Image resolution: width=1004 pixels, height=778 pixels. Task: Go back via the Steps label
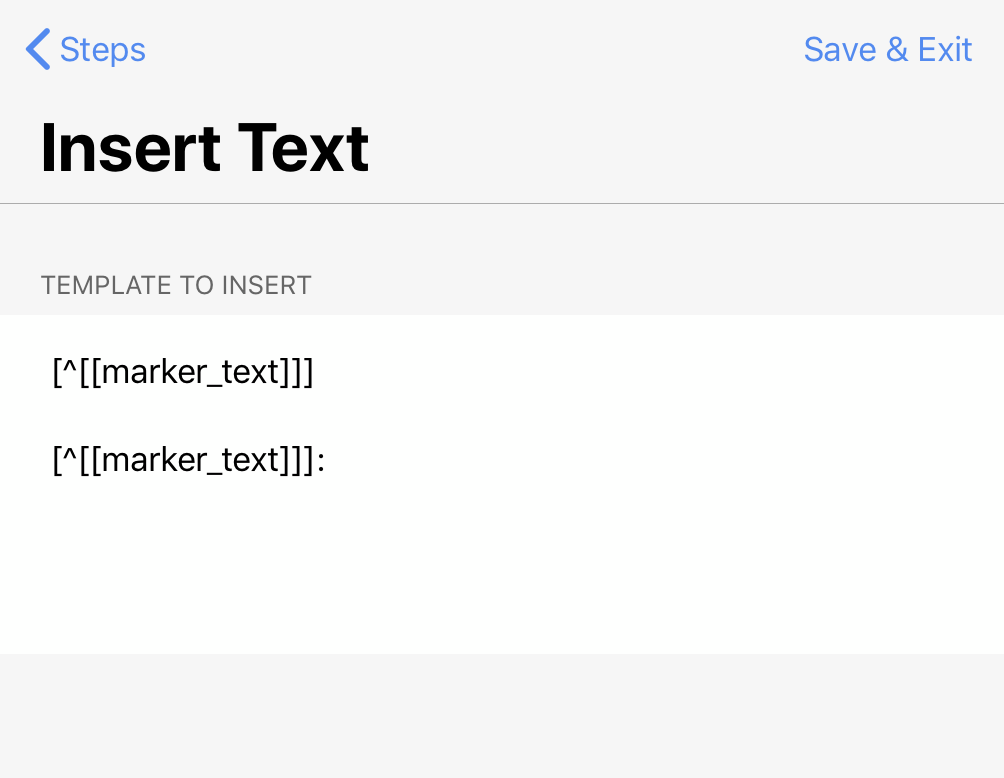pos(102,50)
